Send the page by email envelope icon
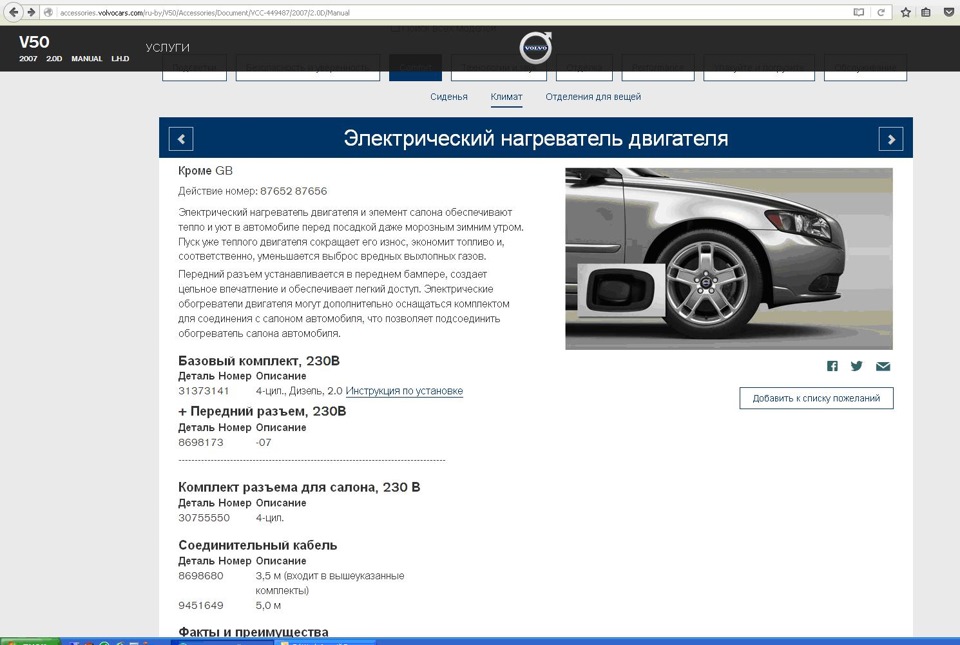 click(x=883, y=366)
